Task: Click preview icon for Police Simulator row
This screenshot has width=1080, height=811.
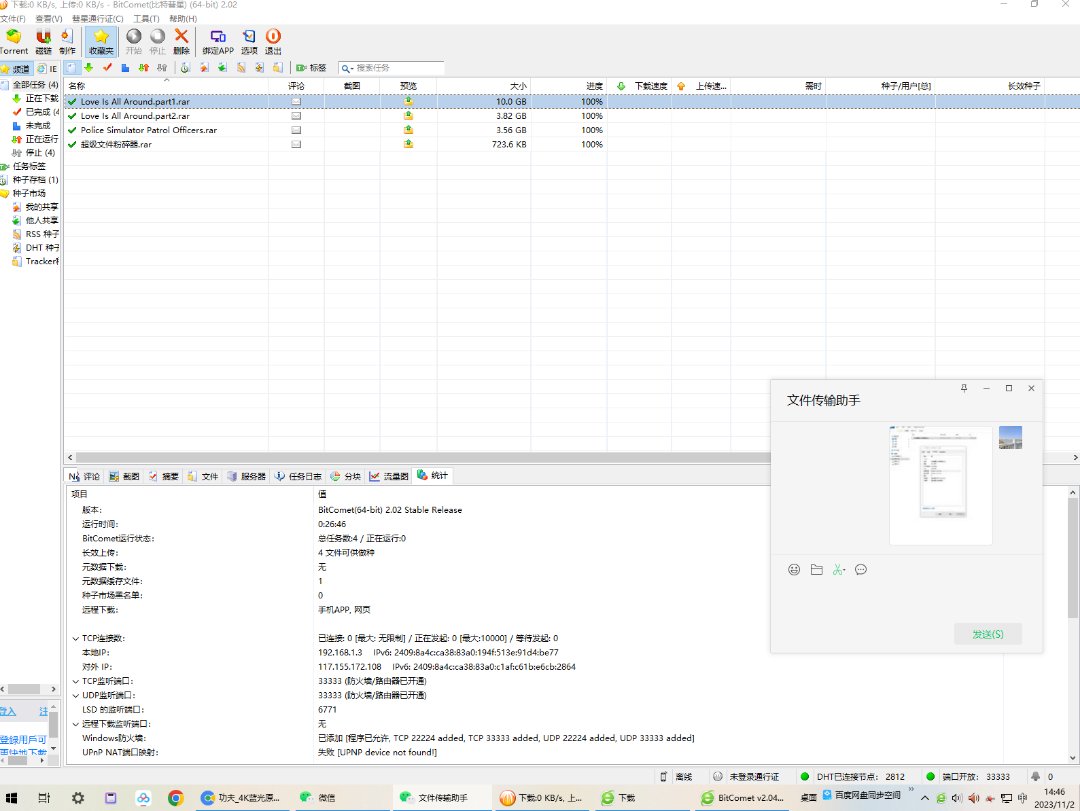Action: [408, 130]
